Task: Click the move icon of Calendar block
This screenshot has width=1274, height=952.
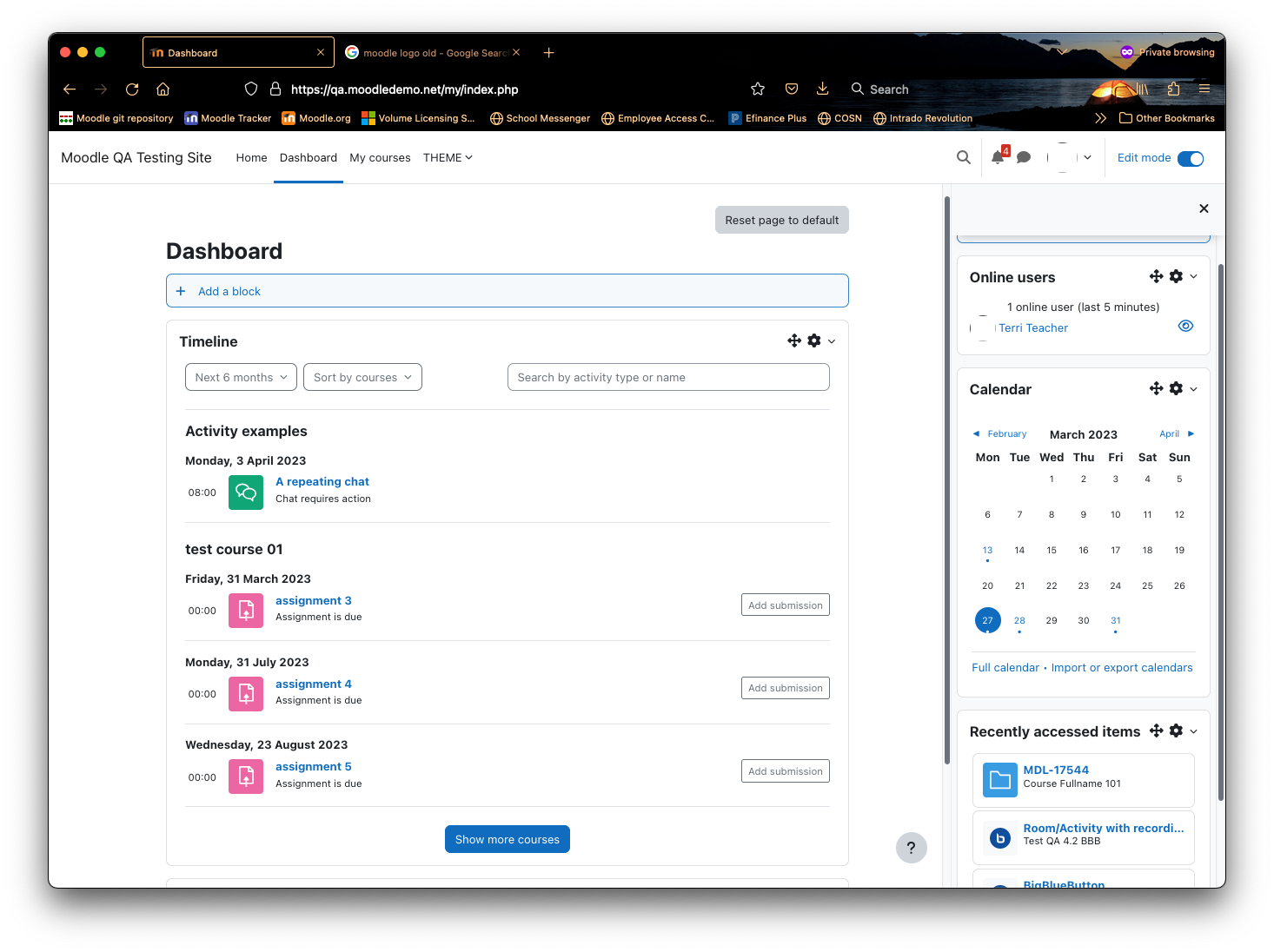Action: 1156,388
